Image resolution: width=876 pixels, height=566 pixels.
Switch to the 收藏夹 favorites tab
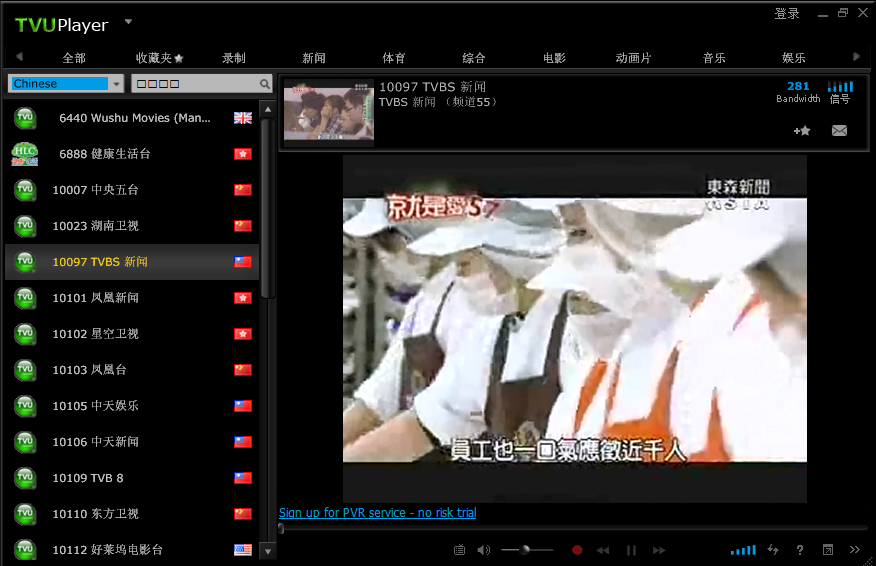(159, 58)
